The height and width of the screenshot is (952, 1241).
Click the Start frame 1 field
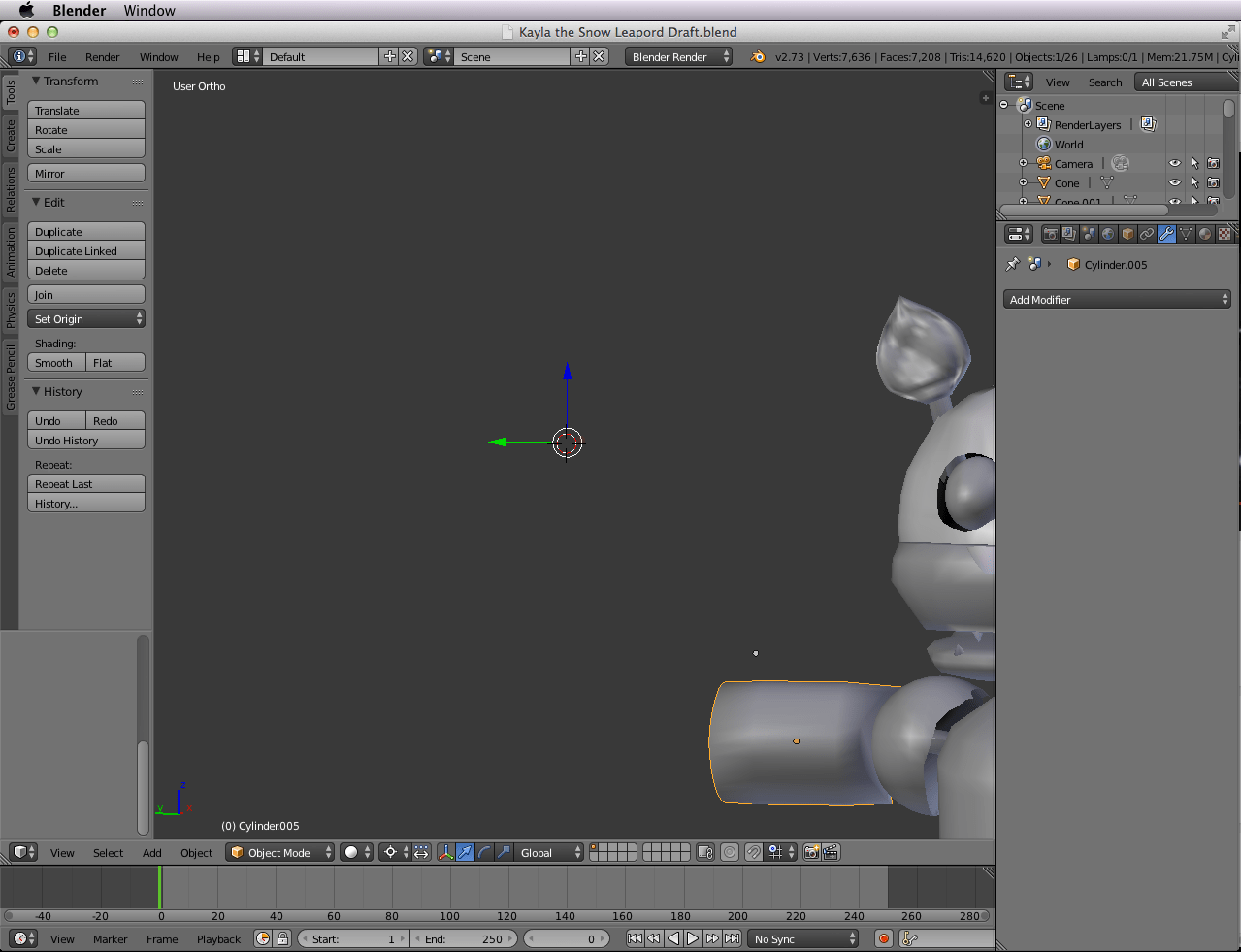[x=353, y=938]
